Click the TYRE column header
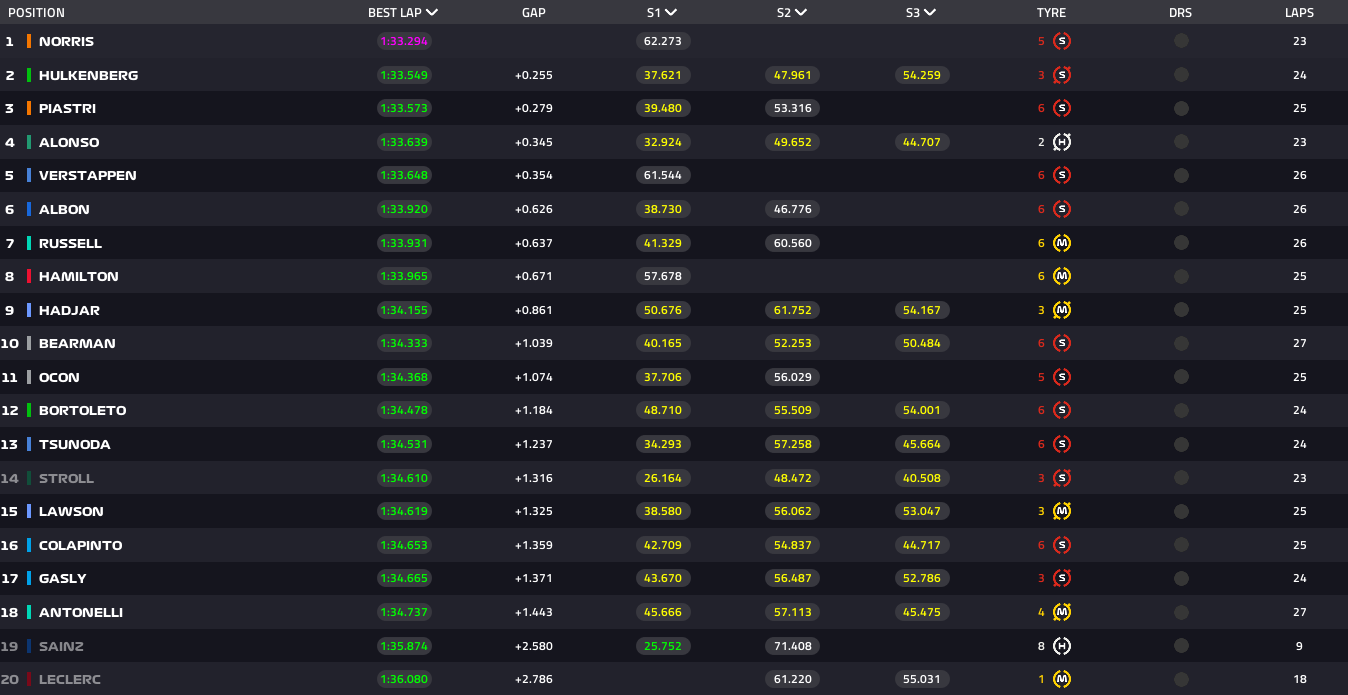The image size is (1348, 695). coord(1051,13)
